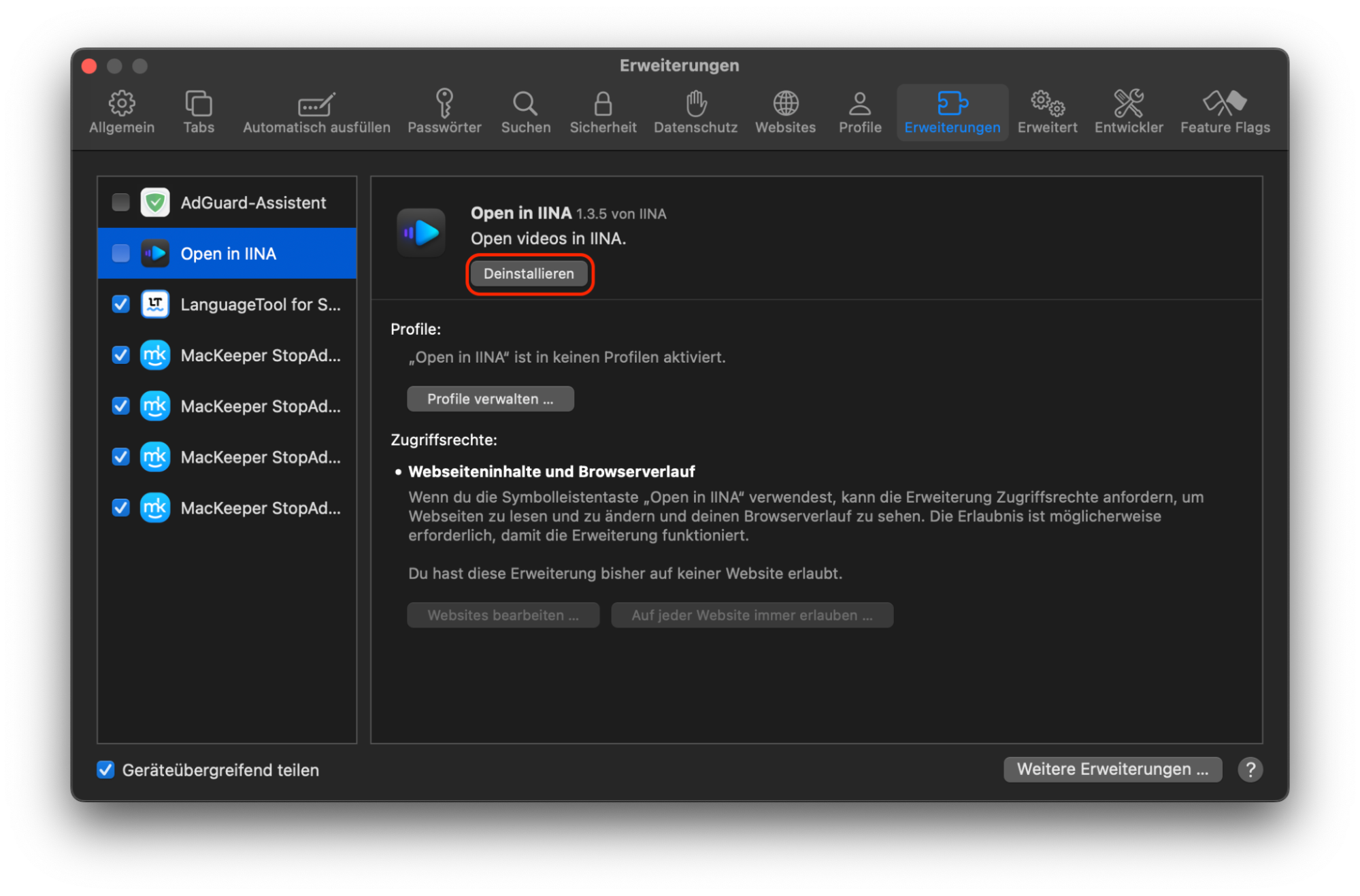Image resolution: width=1360 pixels, height=896 pixels.
Task: Disable the LanguageTool for Safari extension
Action: [x=120, y=304]
